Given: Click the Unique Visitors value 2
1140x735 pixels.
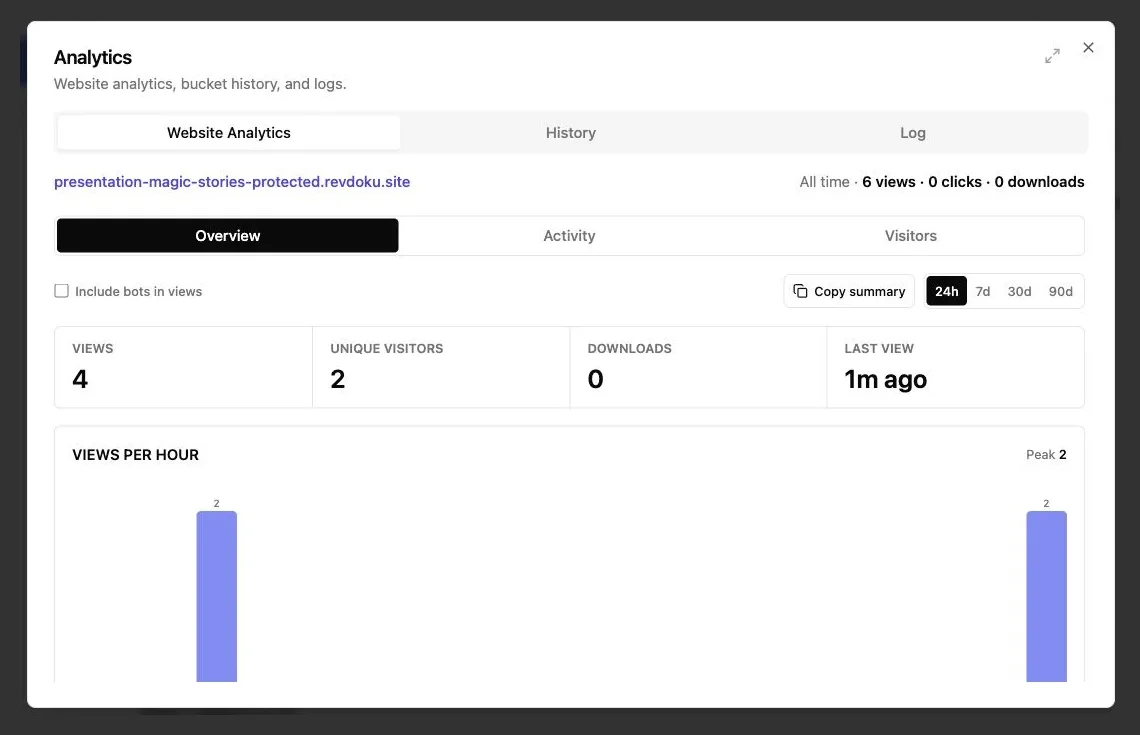Looking at the screenshot, I should pyautogui.click(x=337, y=379).
